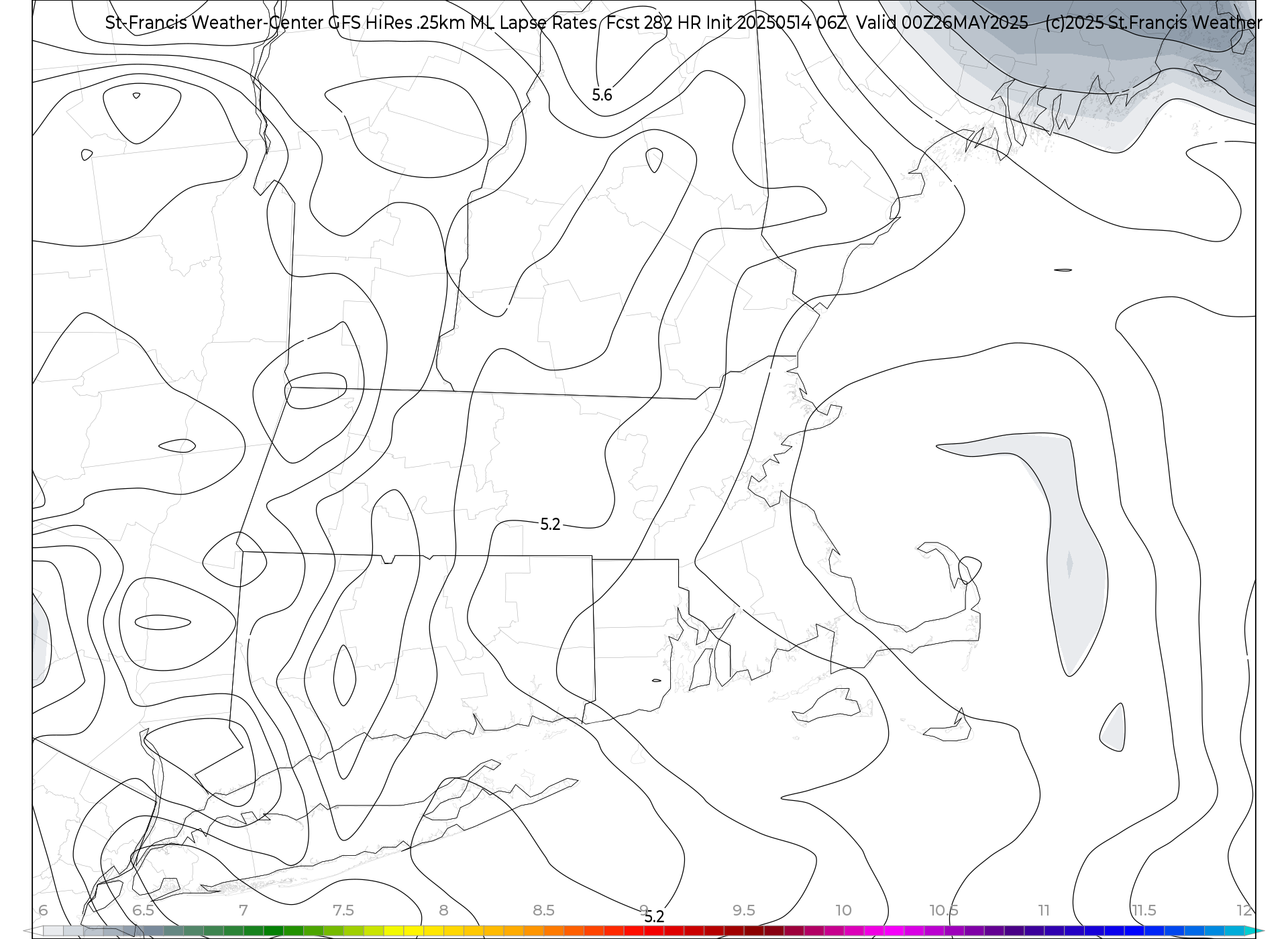Click the colorbar tick label 7.5

pyautogui.click(x=343, y=910)
